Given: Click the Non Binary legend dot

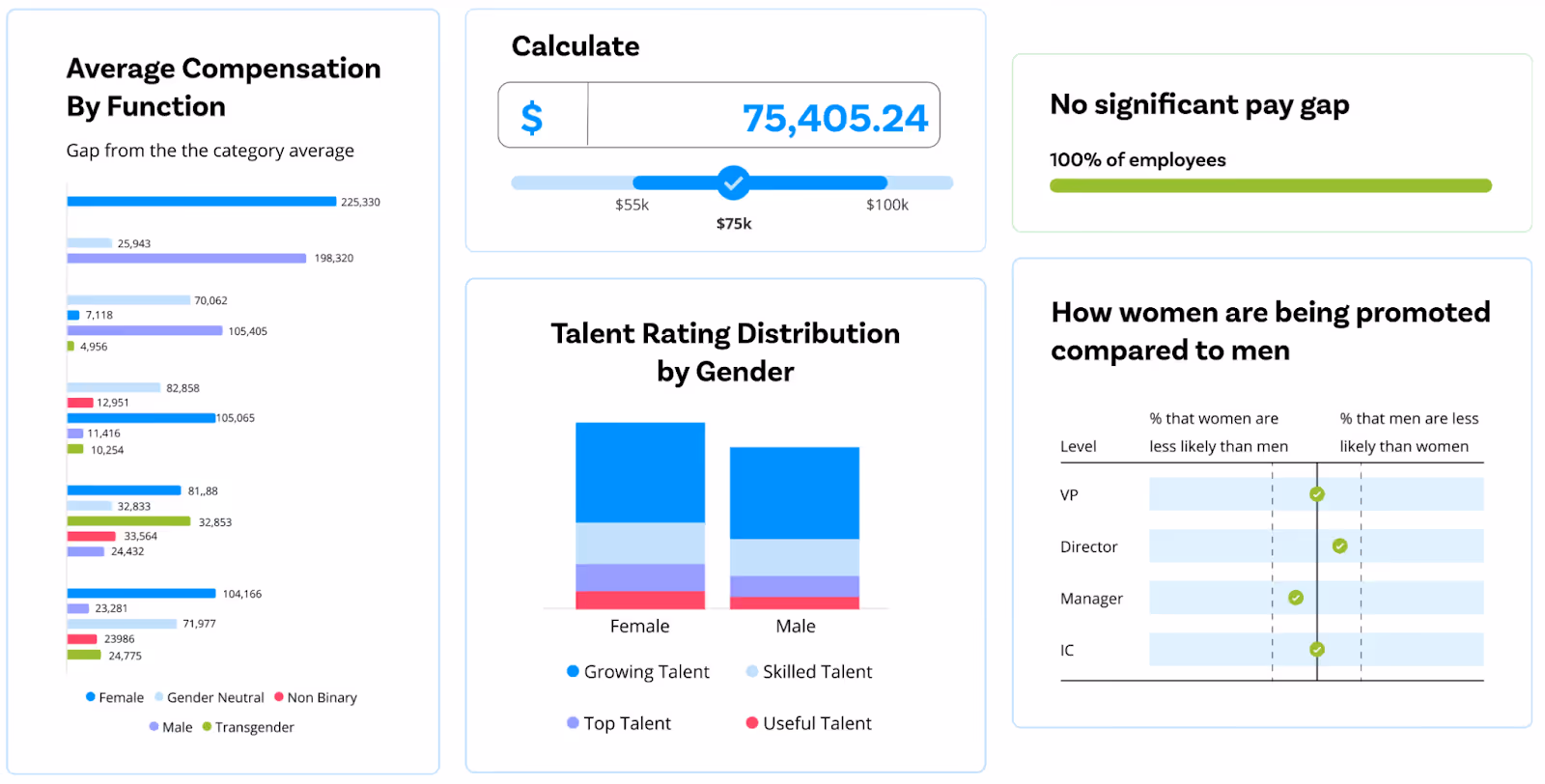Looking at the screenshot, I should pyautogui.click(x=282, y=696).
